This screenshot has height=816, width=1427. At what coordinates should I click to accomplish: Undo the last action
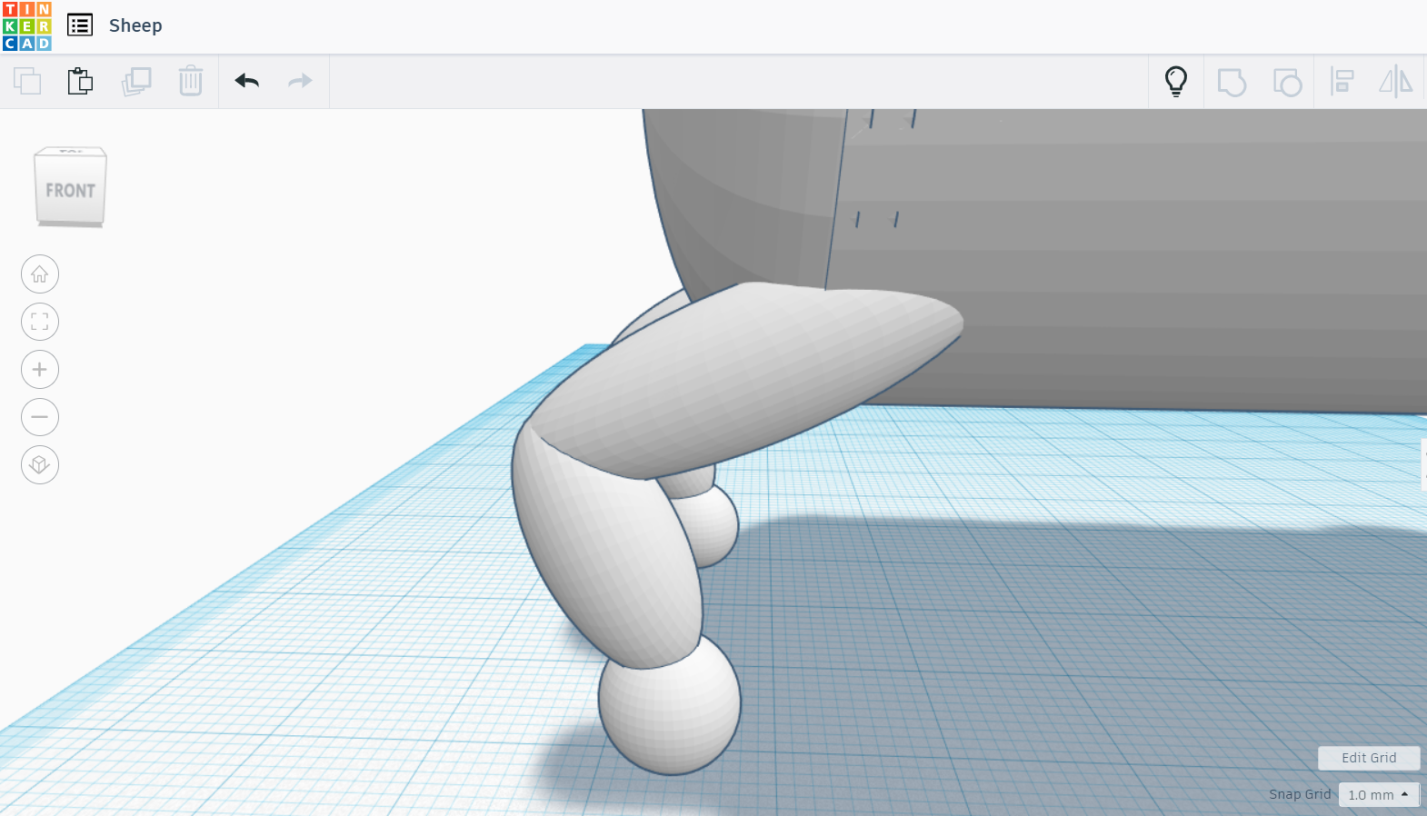click(x=247, y=81)
